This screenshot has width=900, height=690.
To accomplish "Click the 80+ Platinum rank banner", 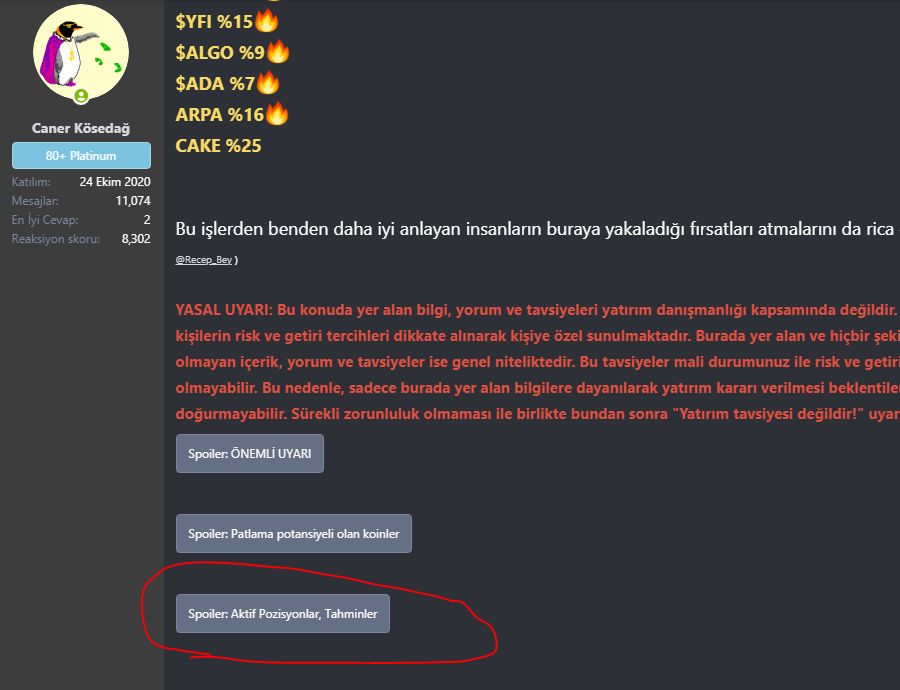I will 82,156.
